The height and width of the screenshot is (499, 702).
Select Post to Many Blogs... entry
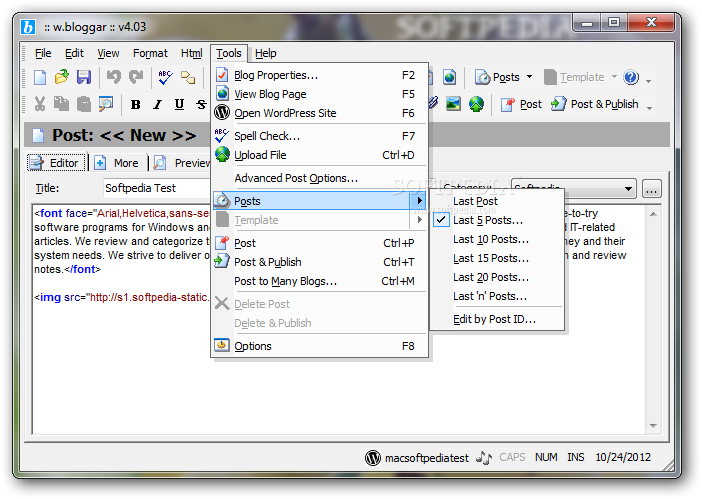[x=319, y=281]
